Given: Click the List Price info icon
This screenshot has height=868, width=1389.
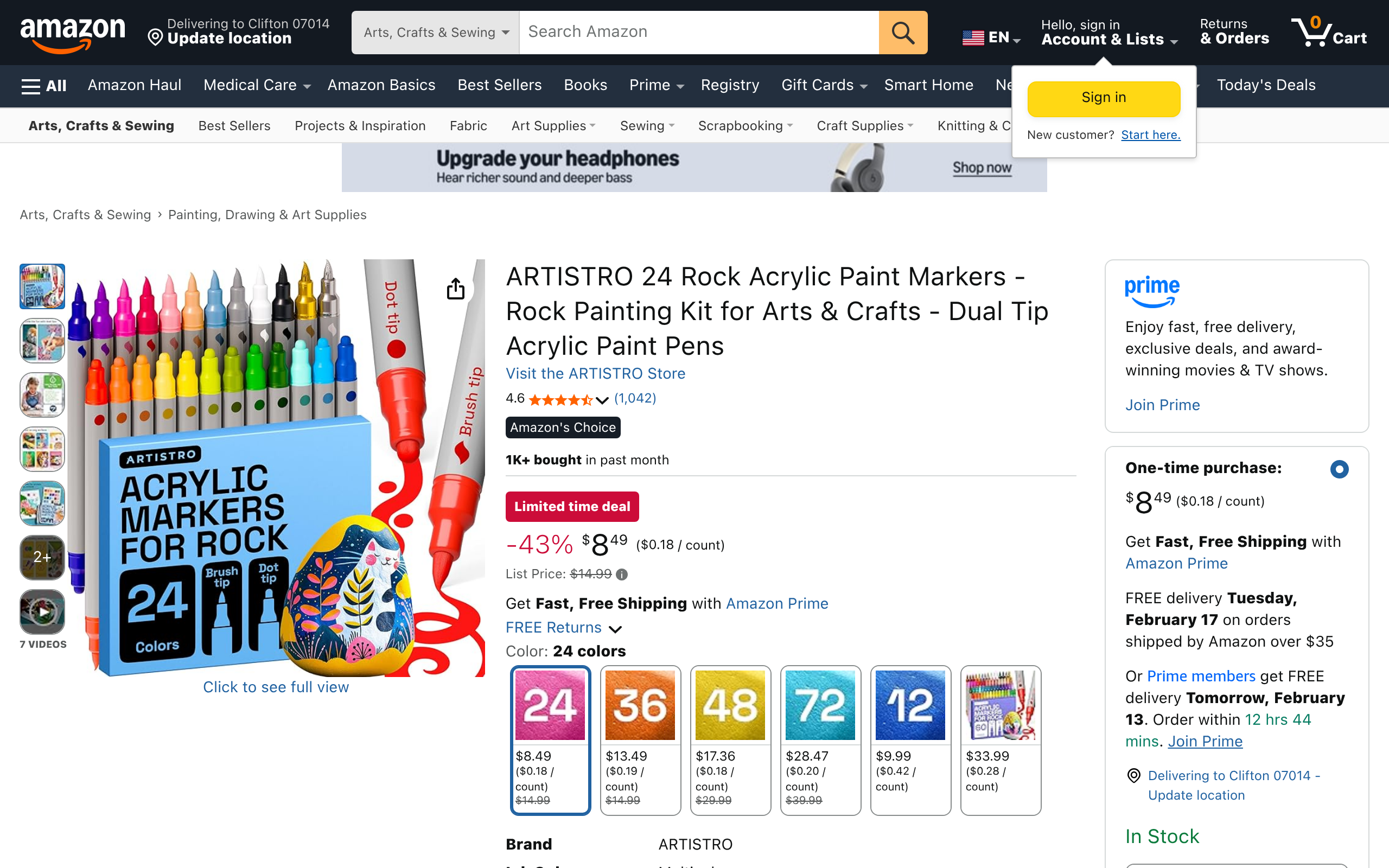Looking at the screenshot, I should point(622,574).
